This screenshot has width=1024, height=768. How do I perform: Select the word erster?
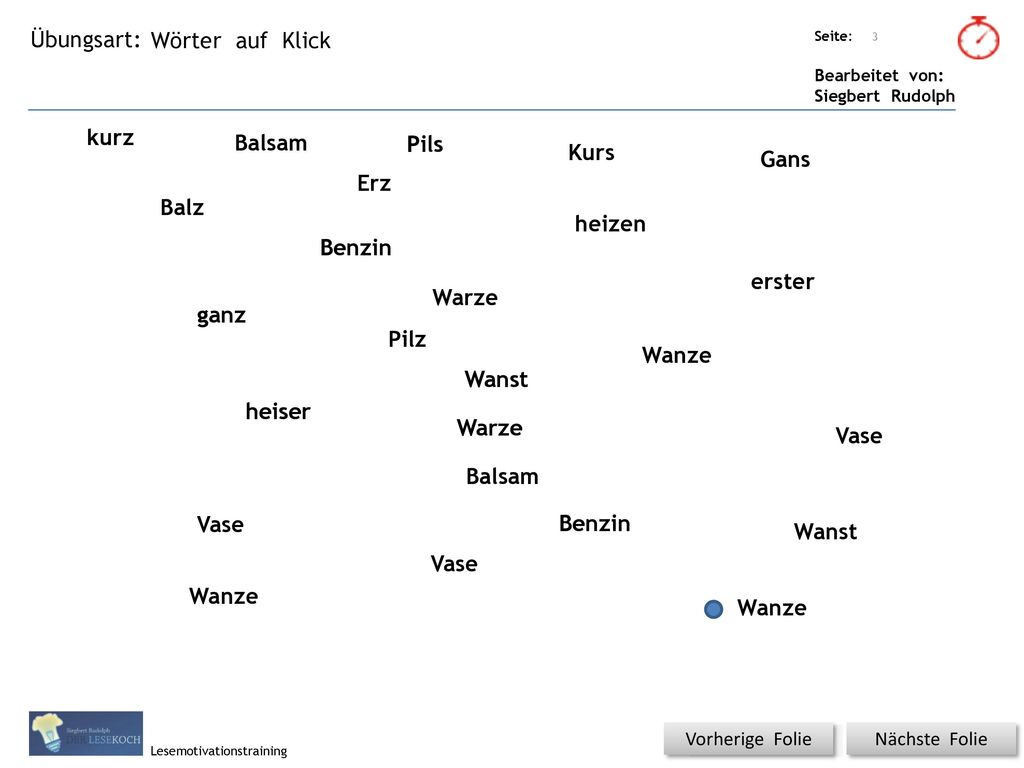coord(782,281)
